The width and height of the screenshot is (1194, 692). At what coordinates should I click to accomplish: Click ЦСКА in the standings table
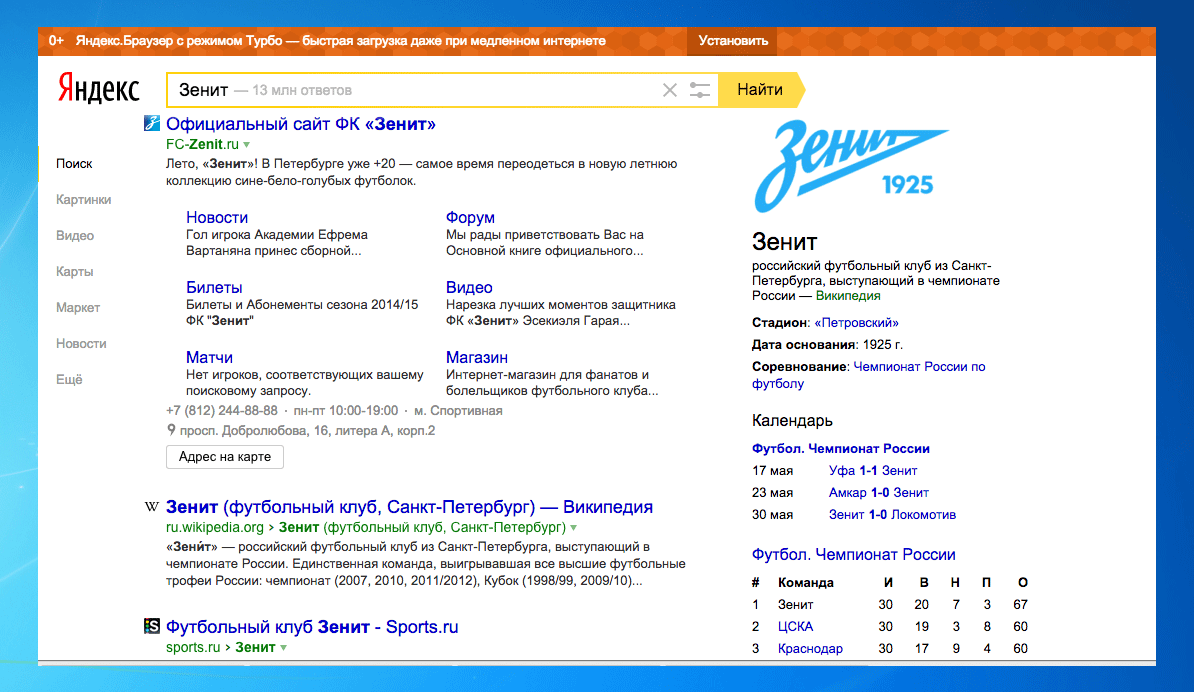tap(795, 627)
